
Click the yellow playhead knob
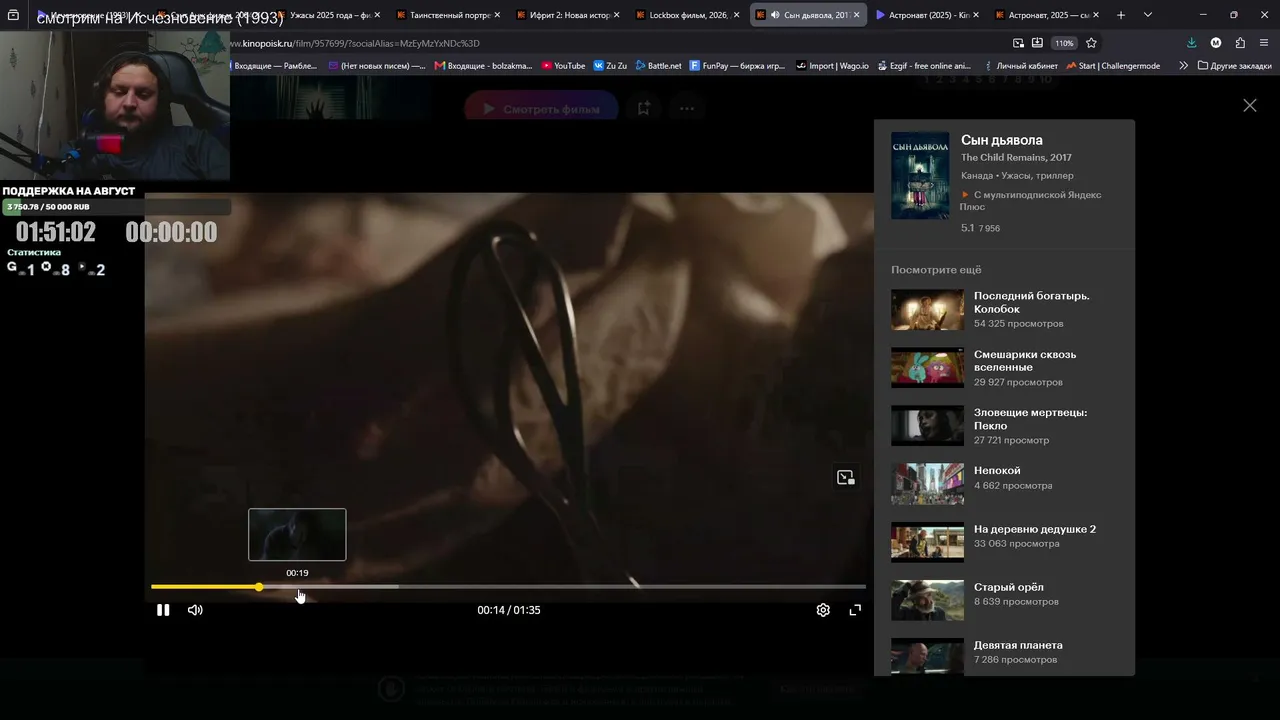(x=259, y=587)
